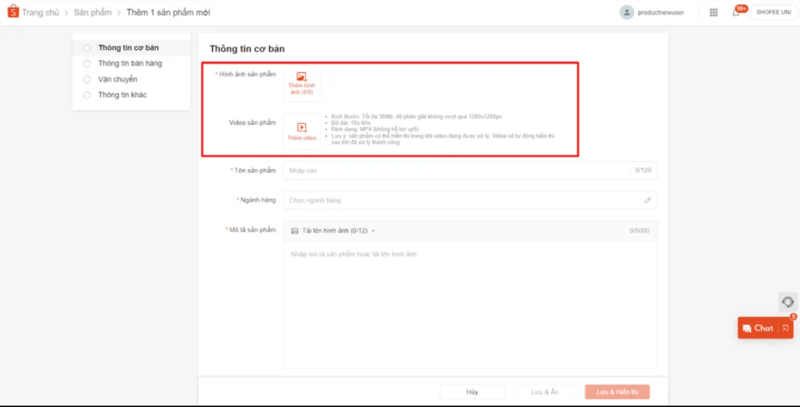Image resolution: width=800 pixels, height=407 pixels.
Task: Click the 0/120 character counter
Action: [x=643, y=170]
